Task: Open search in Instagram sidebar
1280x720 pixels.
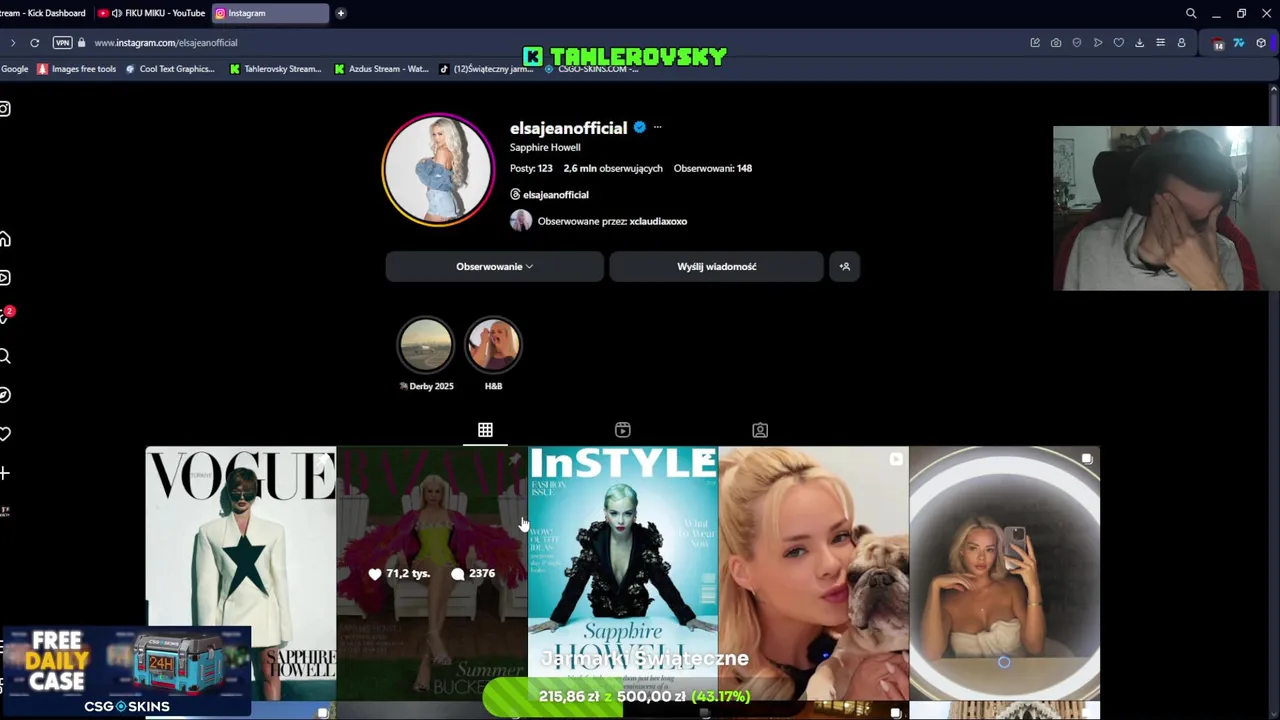Action: point(5,356)
